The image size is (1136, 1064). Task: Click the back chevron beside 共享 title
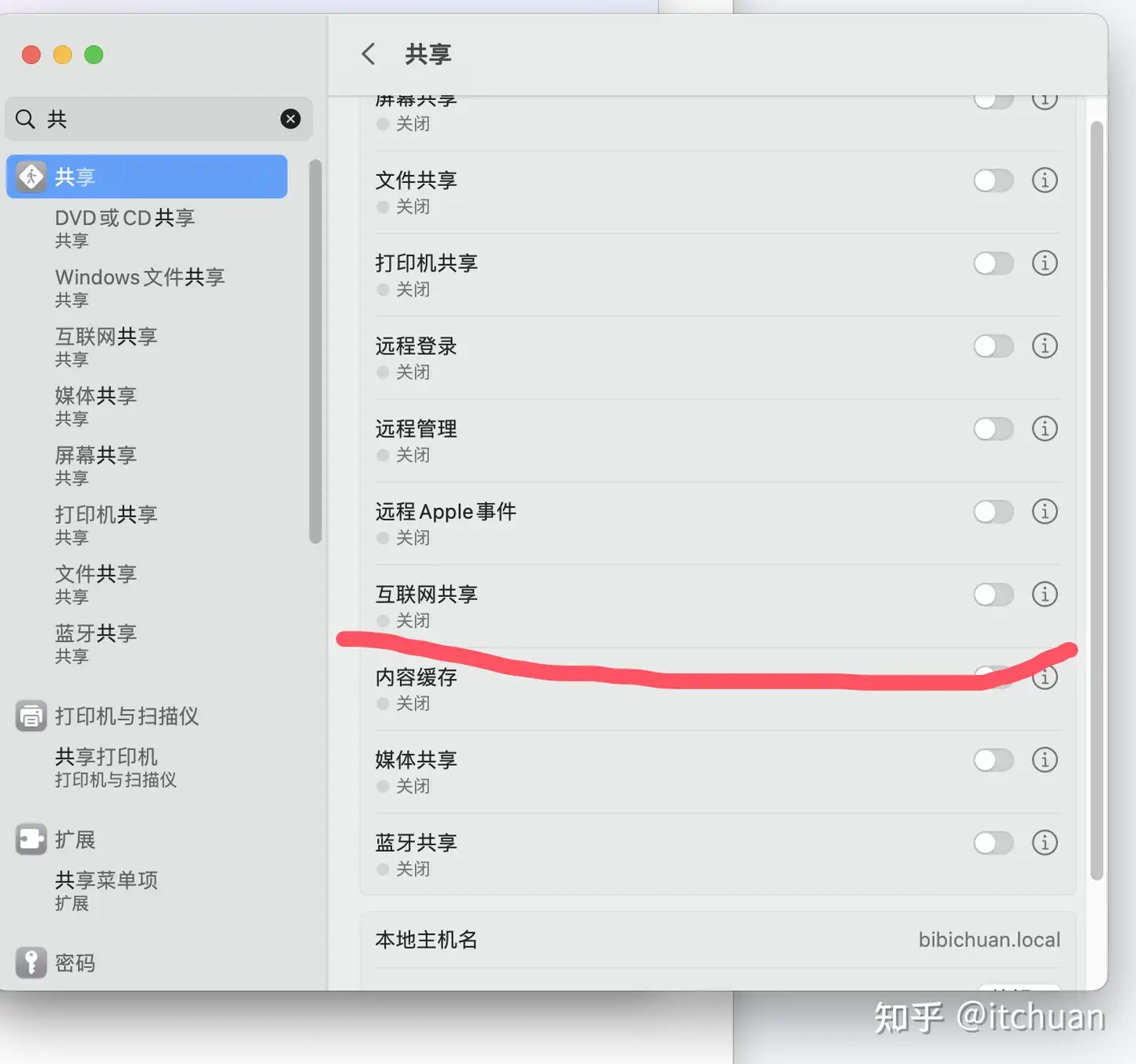(368, 54)
